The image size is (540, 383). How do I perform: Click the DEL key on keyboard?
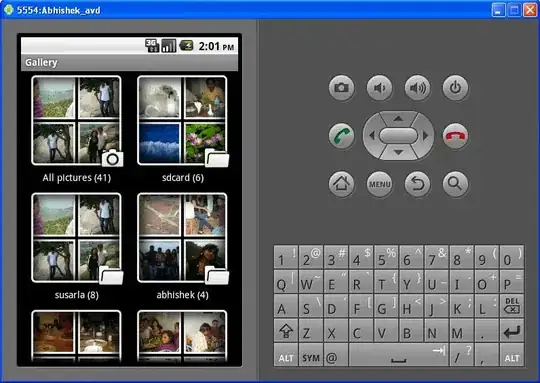click(x=512, y=306)
